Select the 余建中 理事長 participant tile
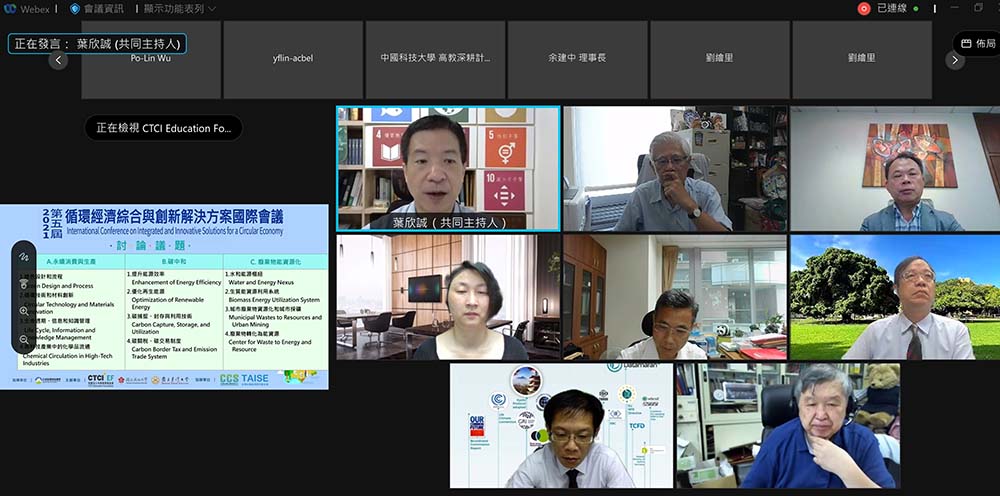This screenshot has height=496, width=1000. tap(578, 59)
